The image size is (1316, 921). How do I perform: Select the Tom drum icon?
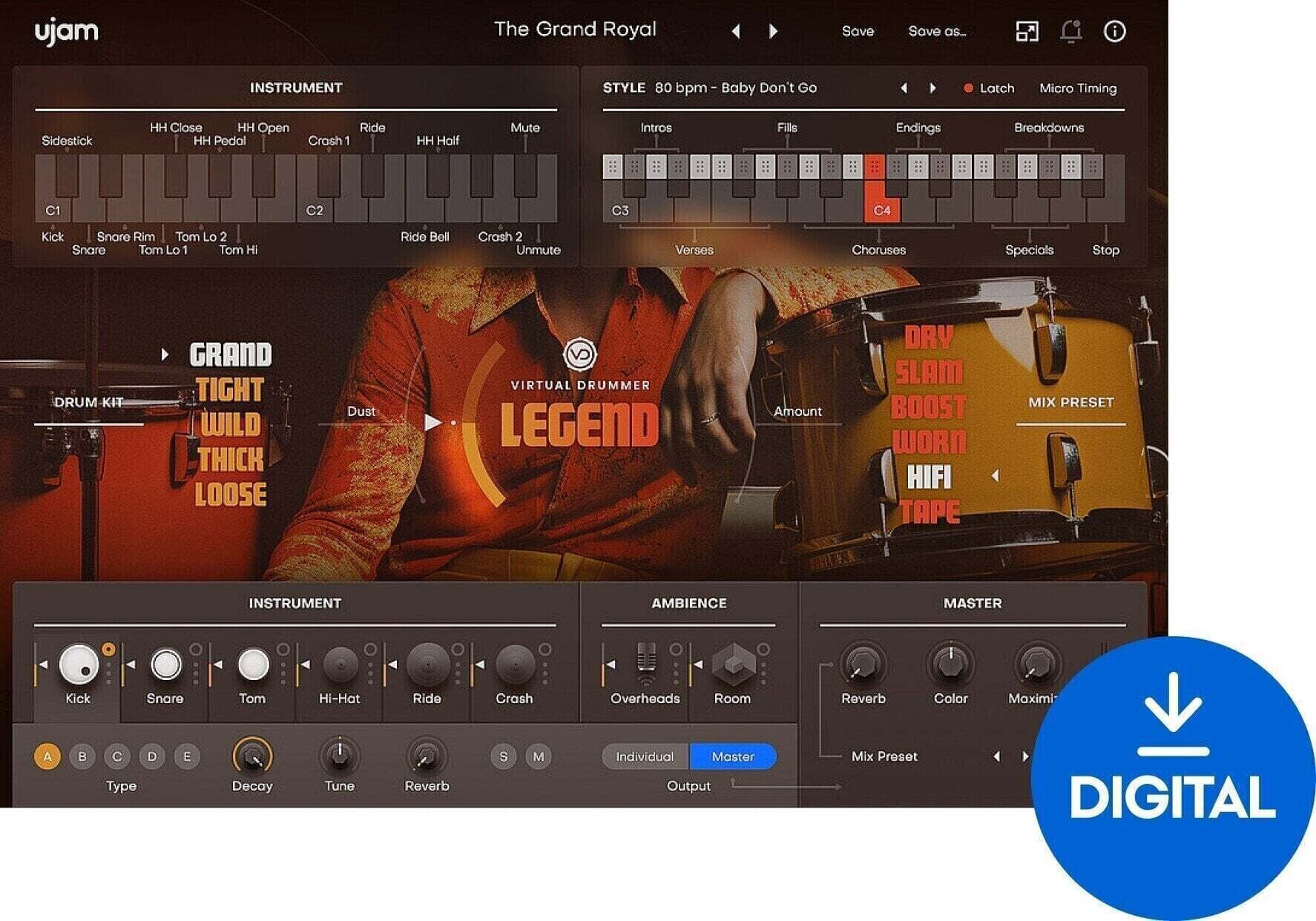click(x=253, y=664)
